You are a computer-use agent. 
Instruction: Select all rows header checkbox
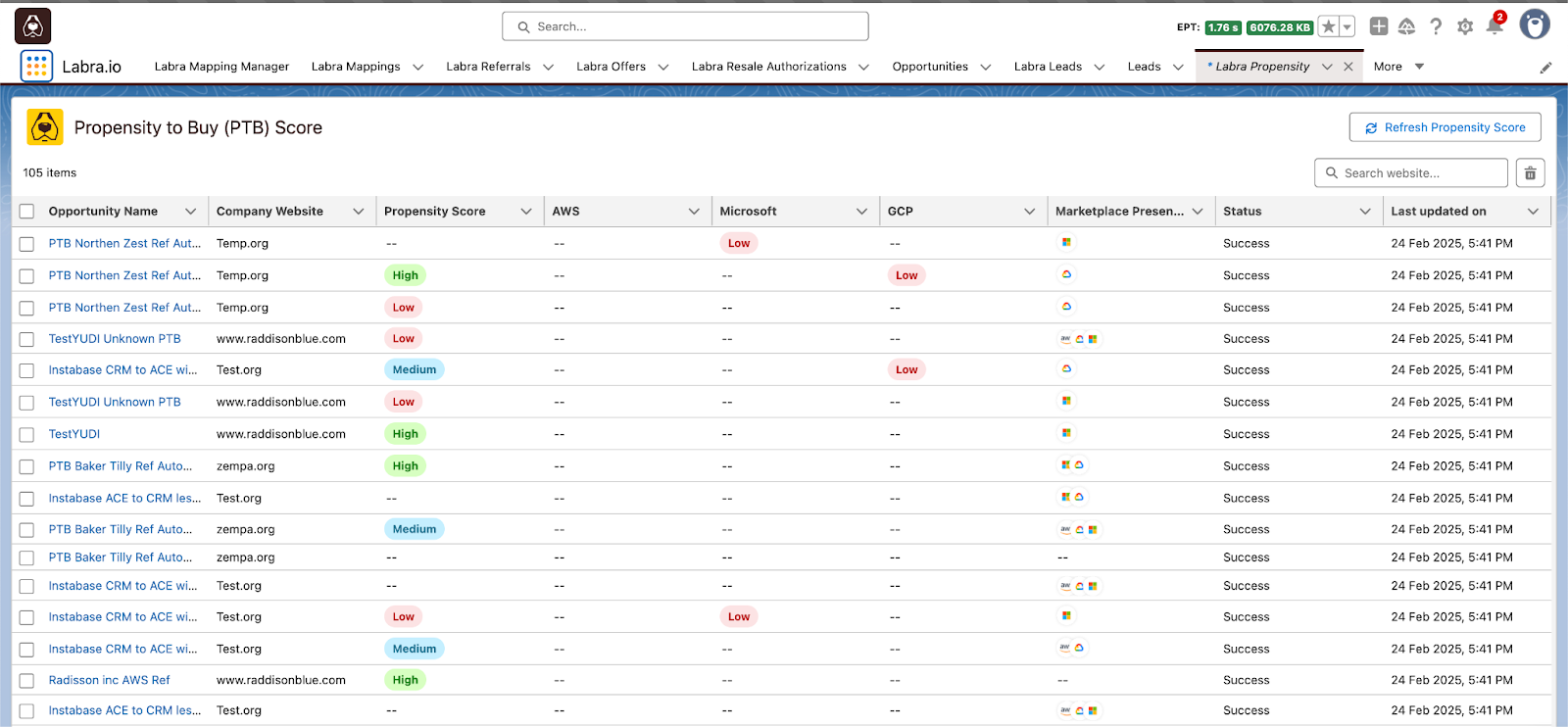coord(26,212)
